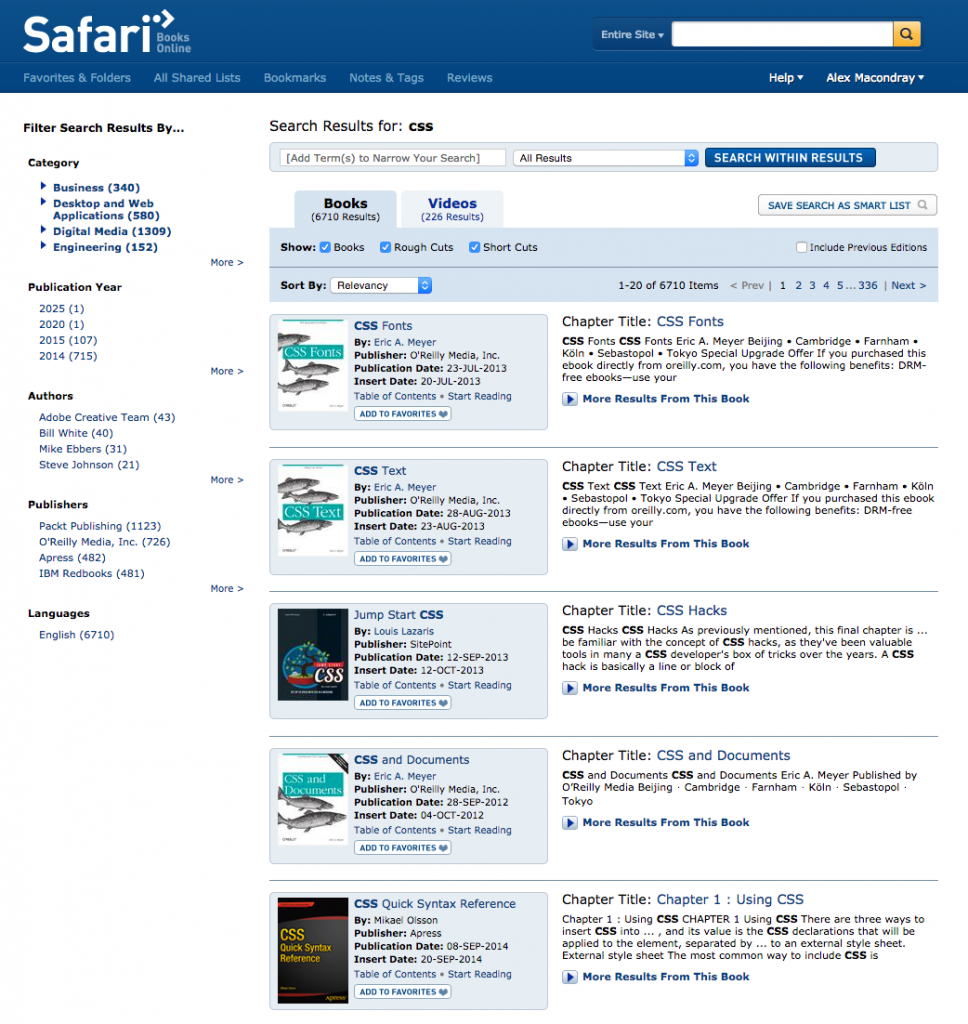Go to the Next results page
The width and height of the screenshot is (968, 1024).
tap(909, 285)
